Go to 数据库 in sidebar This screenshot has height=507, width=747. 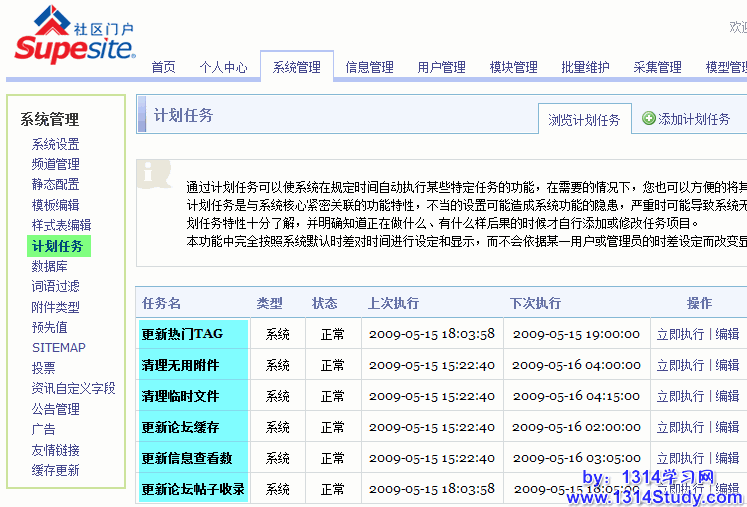point(49,266)
